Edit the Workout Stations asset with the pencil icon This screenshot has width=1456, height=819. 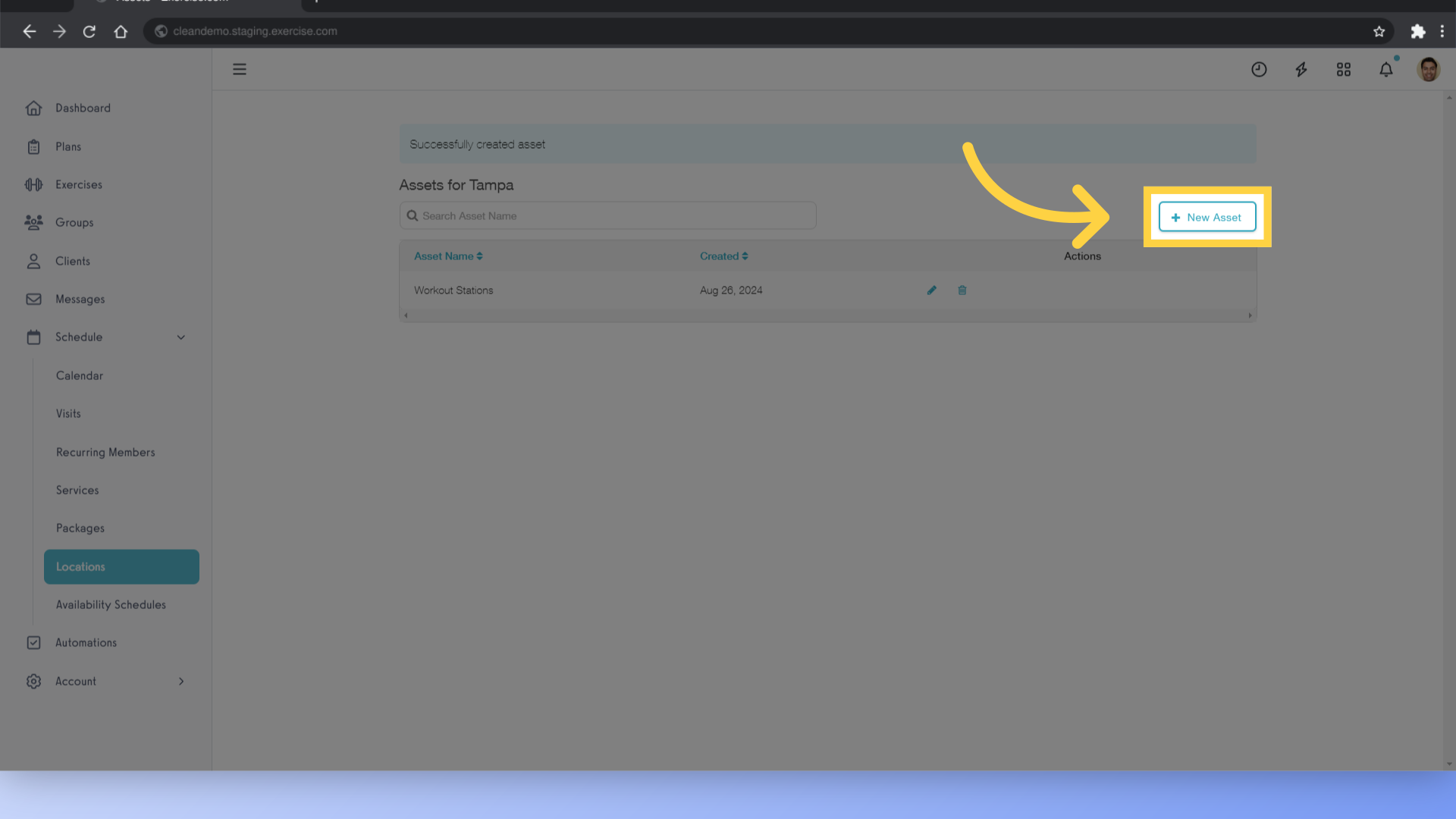[x=931, y=290]
